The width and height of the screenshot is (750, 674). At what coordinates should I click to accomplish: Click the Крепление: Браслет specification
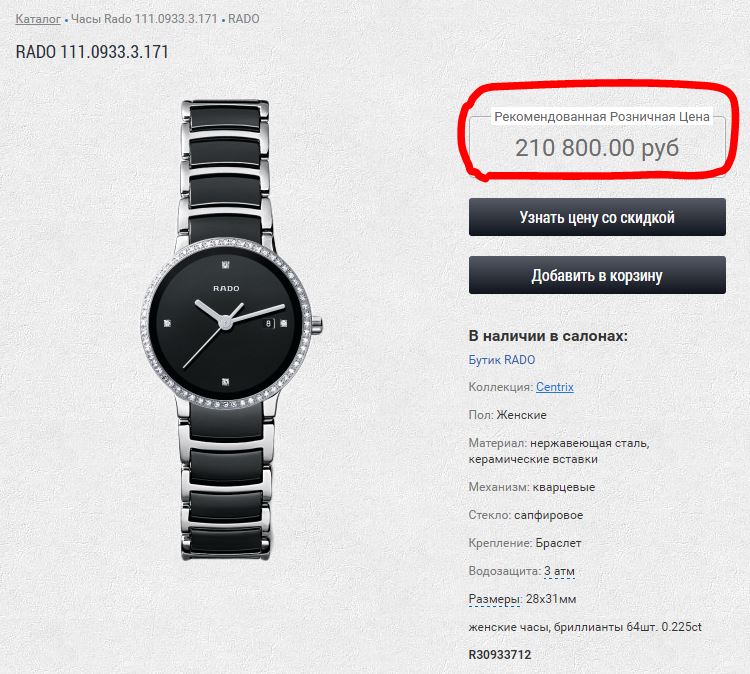pos(525,543)
